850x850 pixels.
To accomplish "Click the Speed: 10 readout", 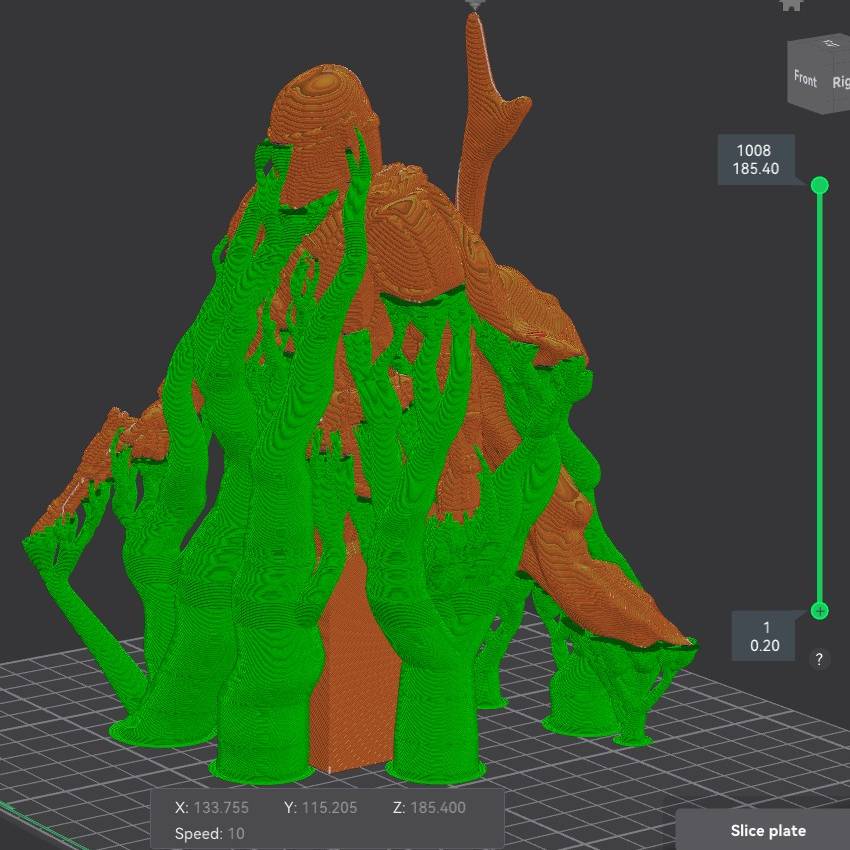I will pos(209,833).
